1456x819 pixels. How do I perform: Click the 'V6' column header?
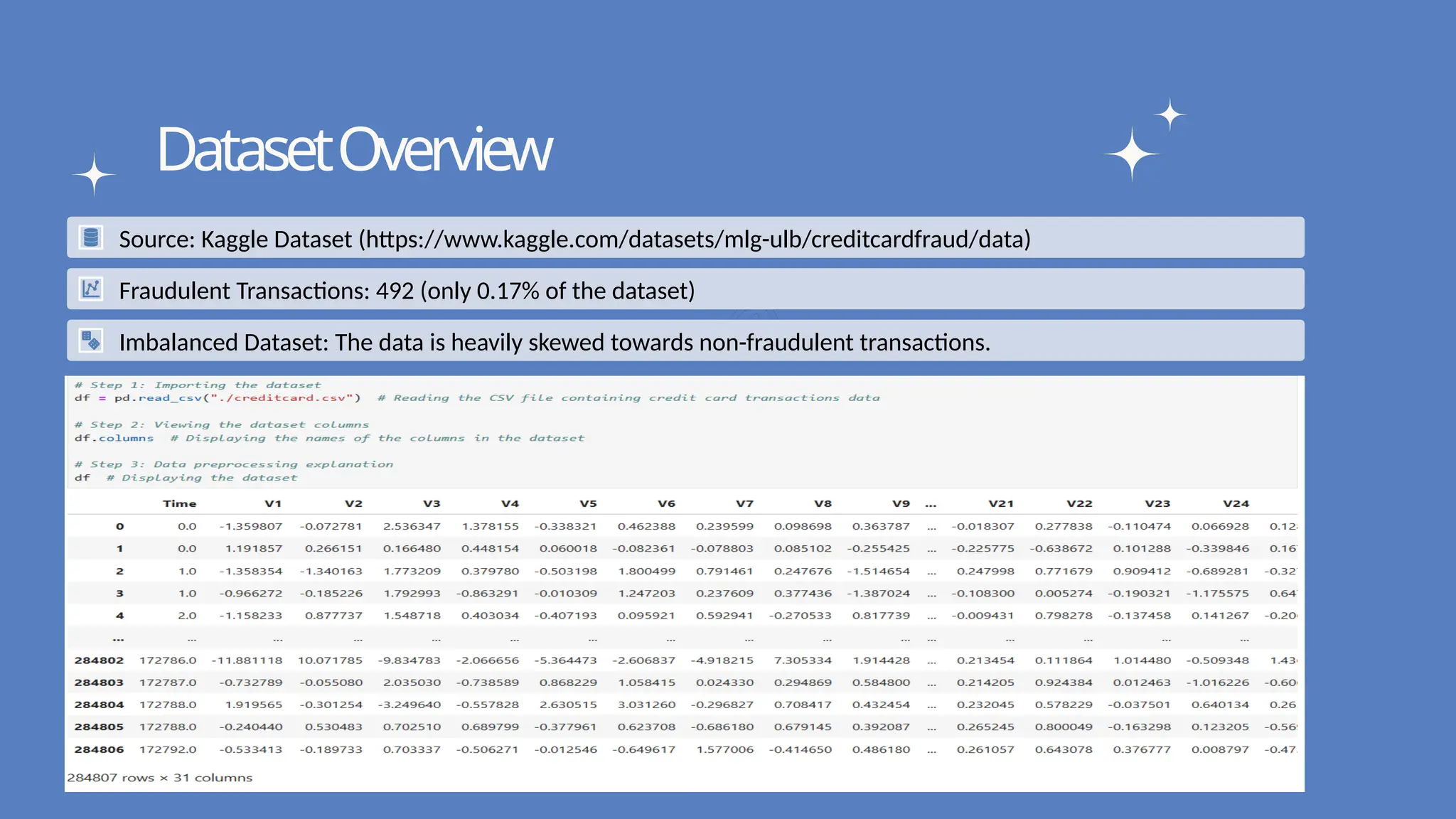[x=666, y=503]
